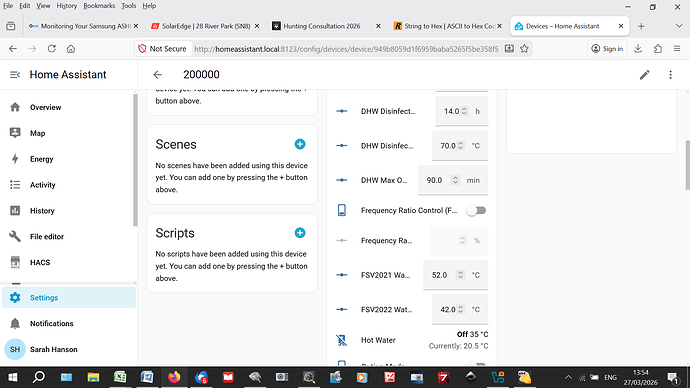
Task: Adjust the 14.0 h stepper arrows
Action: (464, 111)
